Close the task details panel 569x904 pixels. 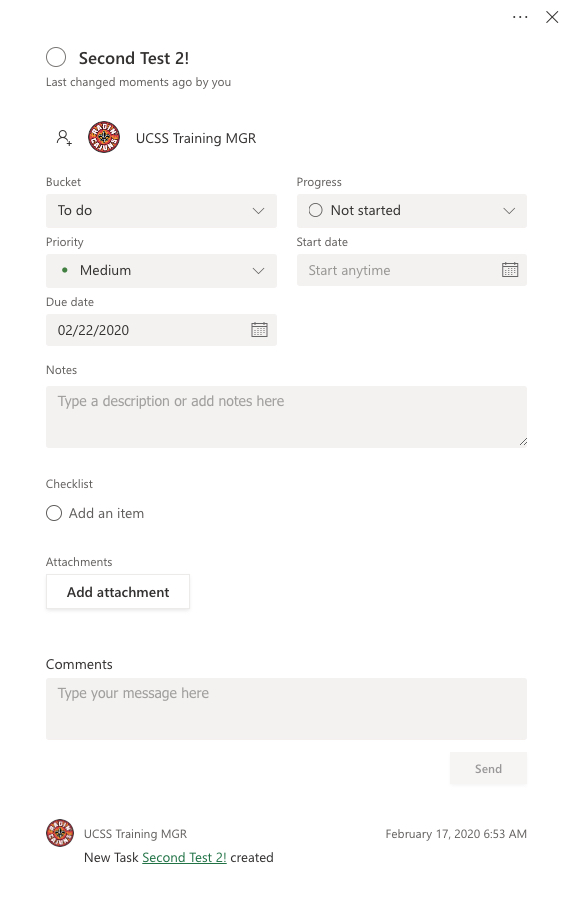coord(552,17)
